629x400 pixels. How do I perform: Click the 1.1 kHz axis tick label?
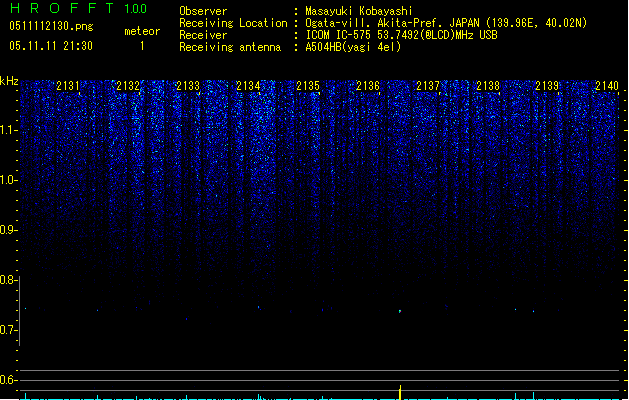click(x=9, y=130)
